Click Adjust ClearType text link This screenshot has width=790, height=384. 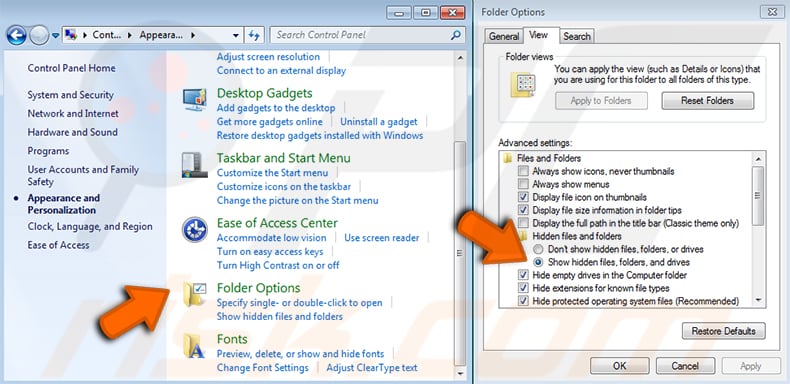372,367
